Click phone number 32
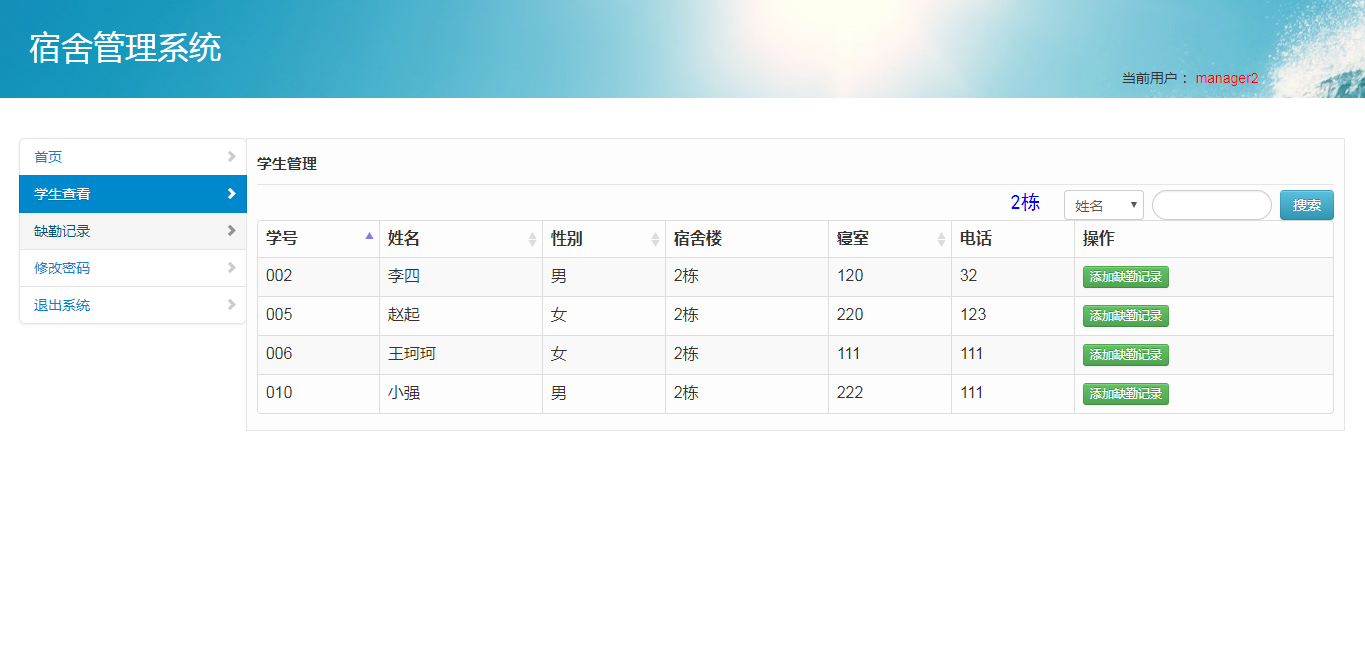This screenshot has width=1365, height=656. pos(968,276)
